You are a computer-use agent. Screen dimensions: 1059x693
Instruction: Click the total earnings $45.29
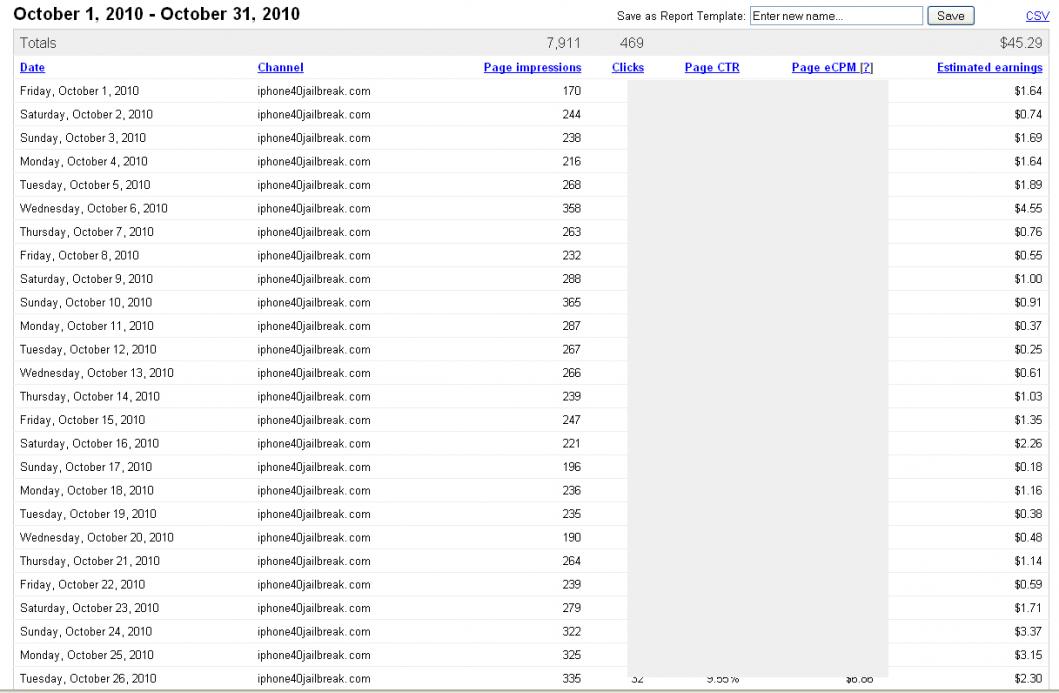click(1021, 43)
